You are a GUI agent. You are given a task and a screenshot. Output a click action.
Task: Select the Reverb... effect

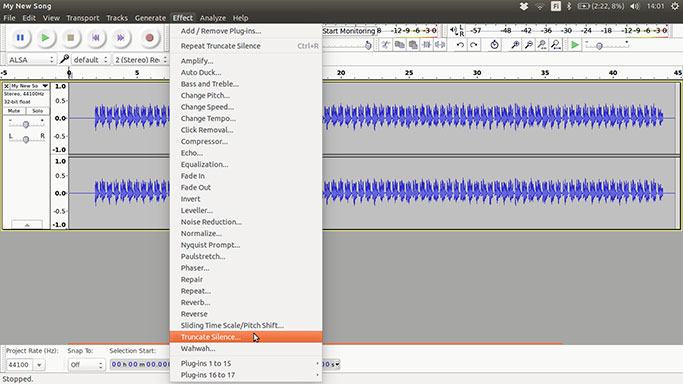[x=246, y=302]
